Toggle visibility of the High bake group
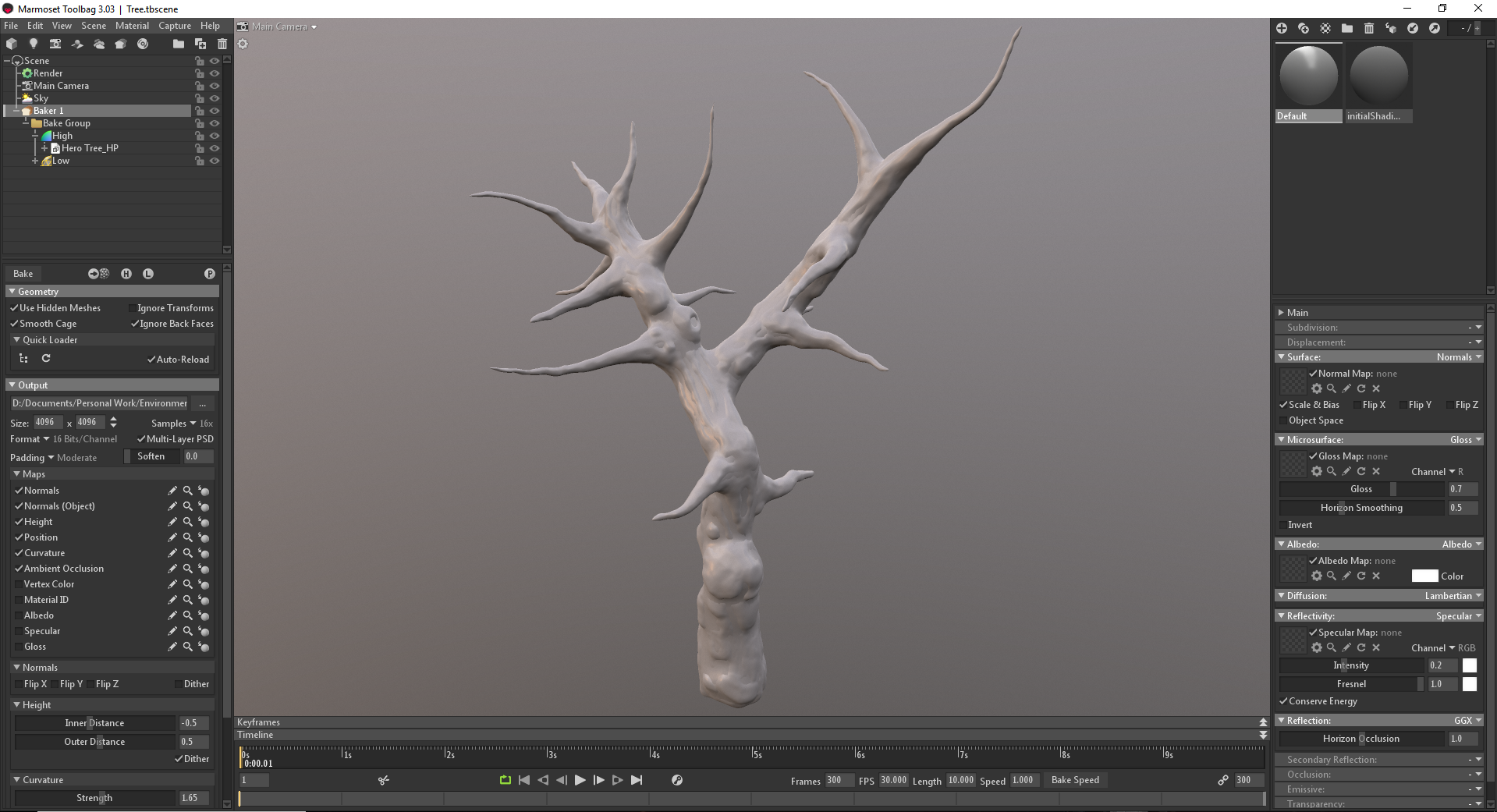 215,136
